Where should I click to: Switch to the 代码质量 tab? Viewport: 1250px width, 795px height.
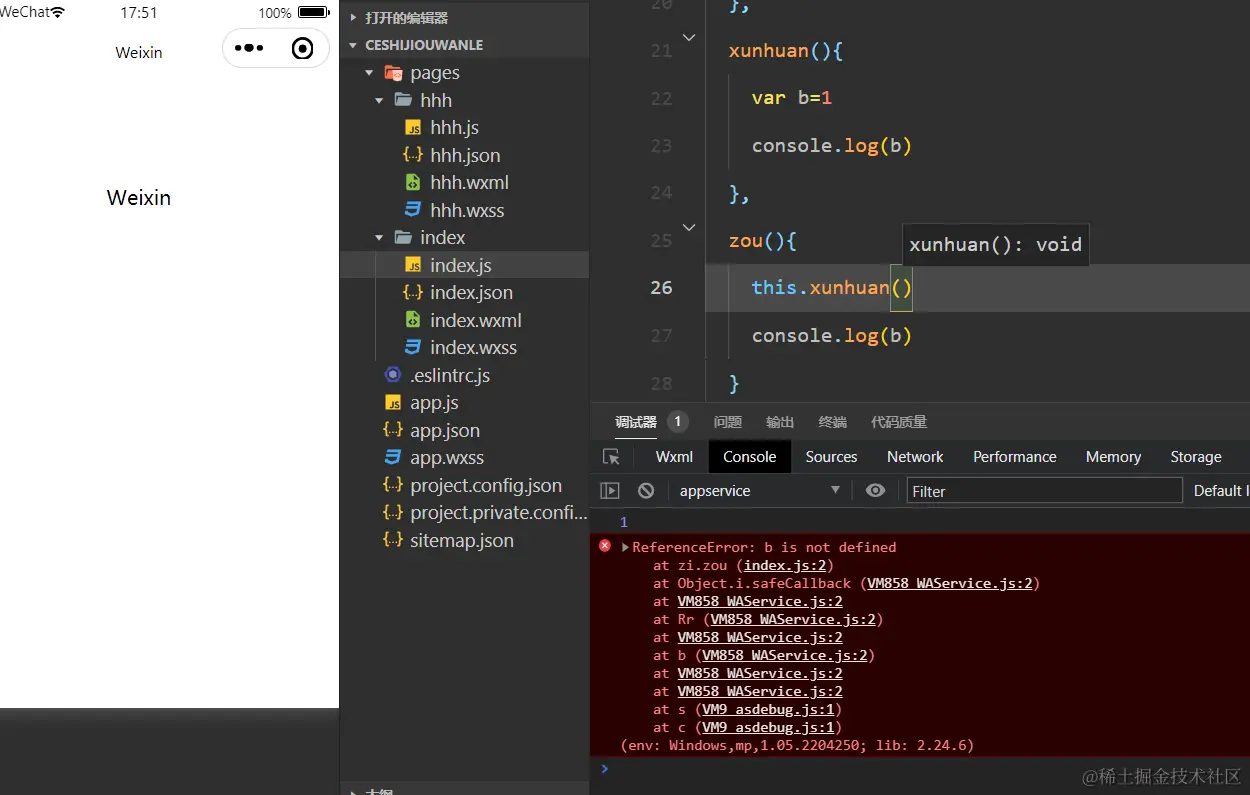tap(899, 422)
